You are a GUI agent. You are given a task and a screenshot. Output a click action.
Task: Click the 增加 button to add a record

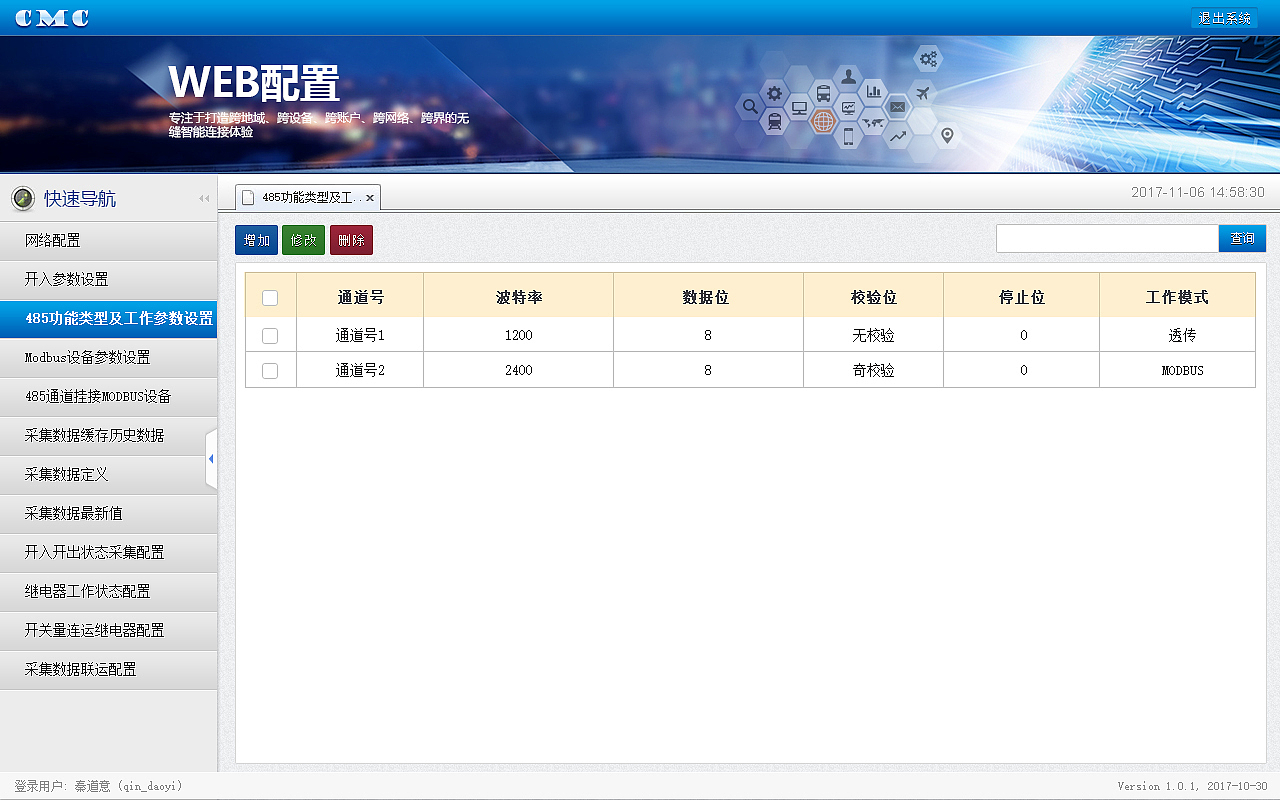(x=256, y=239)
